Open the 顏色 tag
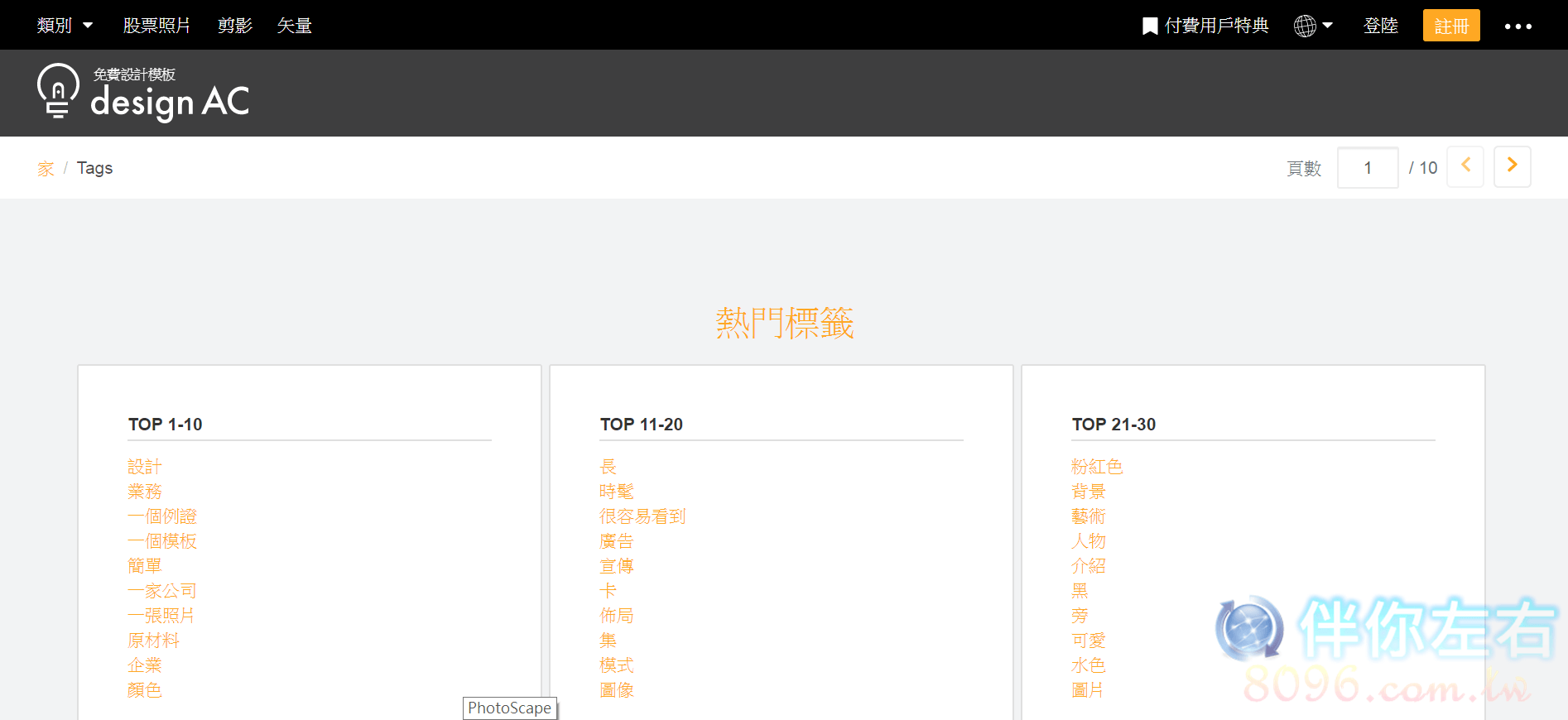This screenshot has width=1568, height=720. pos(145,690)
